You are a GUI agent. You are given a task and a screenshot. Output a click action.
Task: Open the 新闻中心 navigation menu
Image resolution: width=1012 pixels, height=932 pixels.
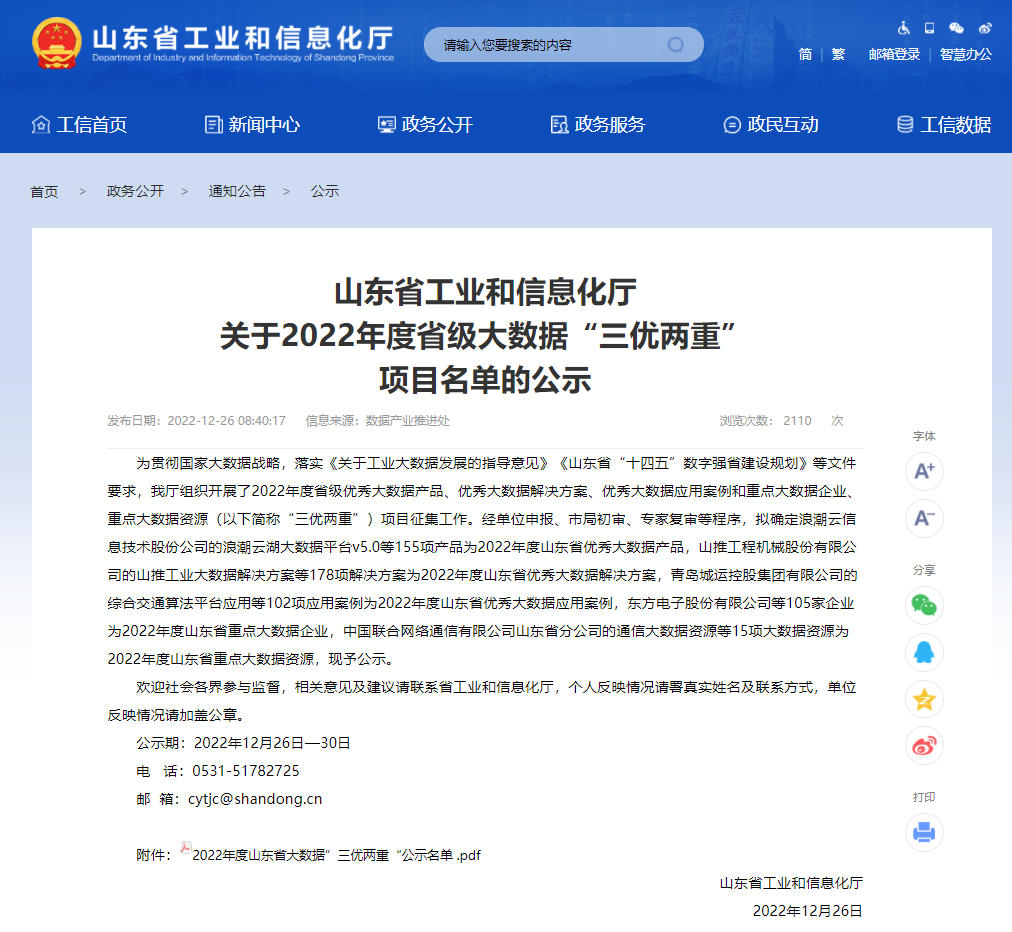tap(264, 125)
